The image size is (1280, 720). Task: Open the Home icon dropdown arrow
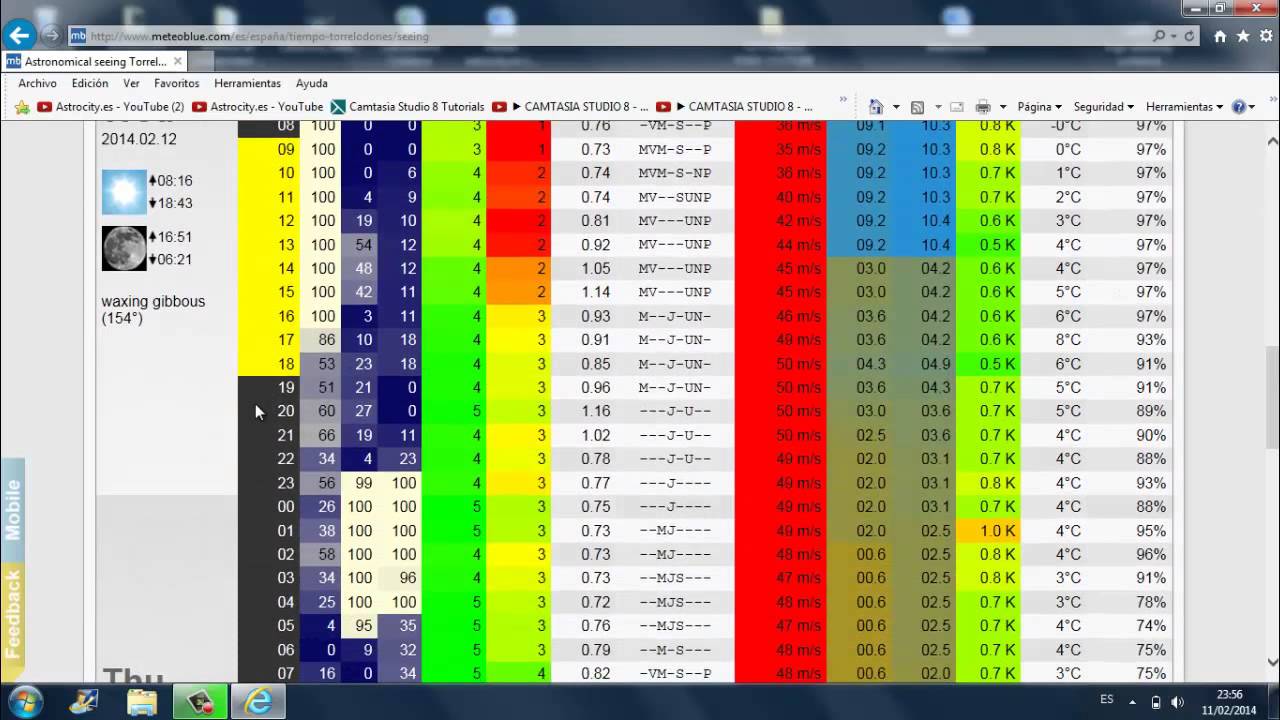[896, 107]
